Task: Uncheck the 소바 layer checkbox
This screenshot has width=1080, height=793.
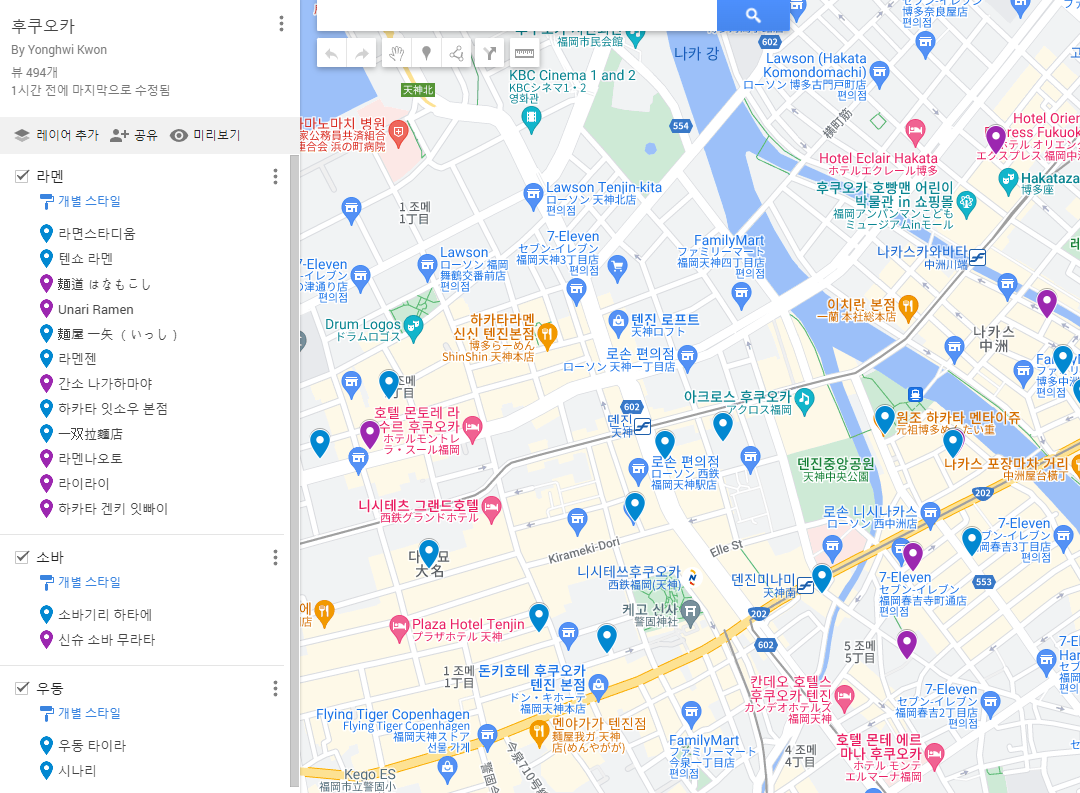Action: click(22, 557)
